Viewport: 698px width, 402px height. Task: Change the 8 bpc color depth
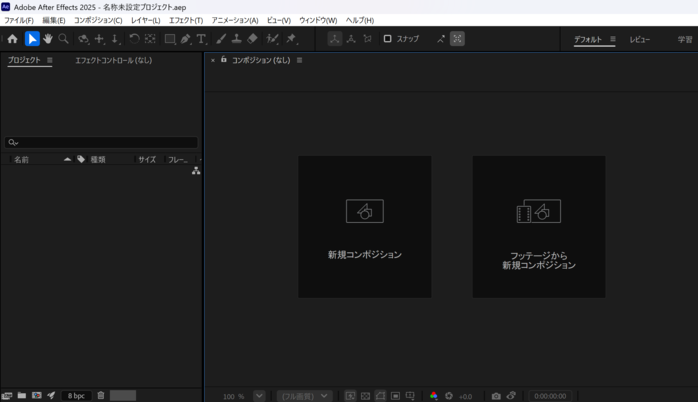[x=76, y=396]
